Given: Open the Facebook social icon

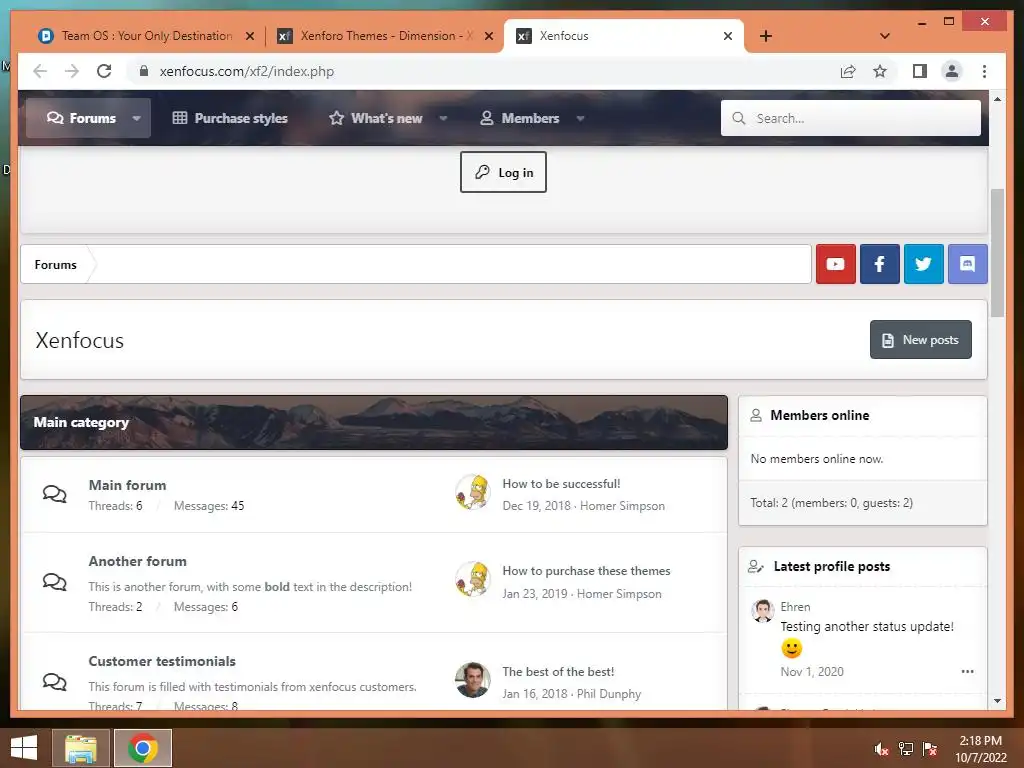Looking at the screenshot, I should pos(879,264).
